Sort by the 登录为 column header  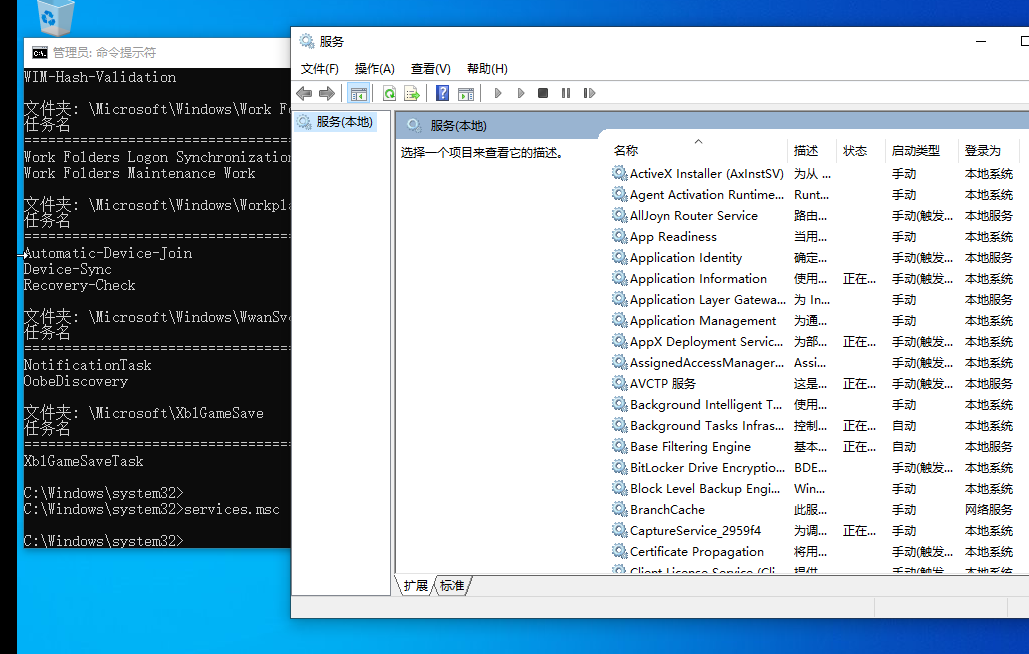pos(989,151)
